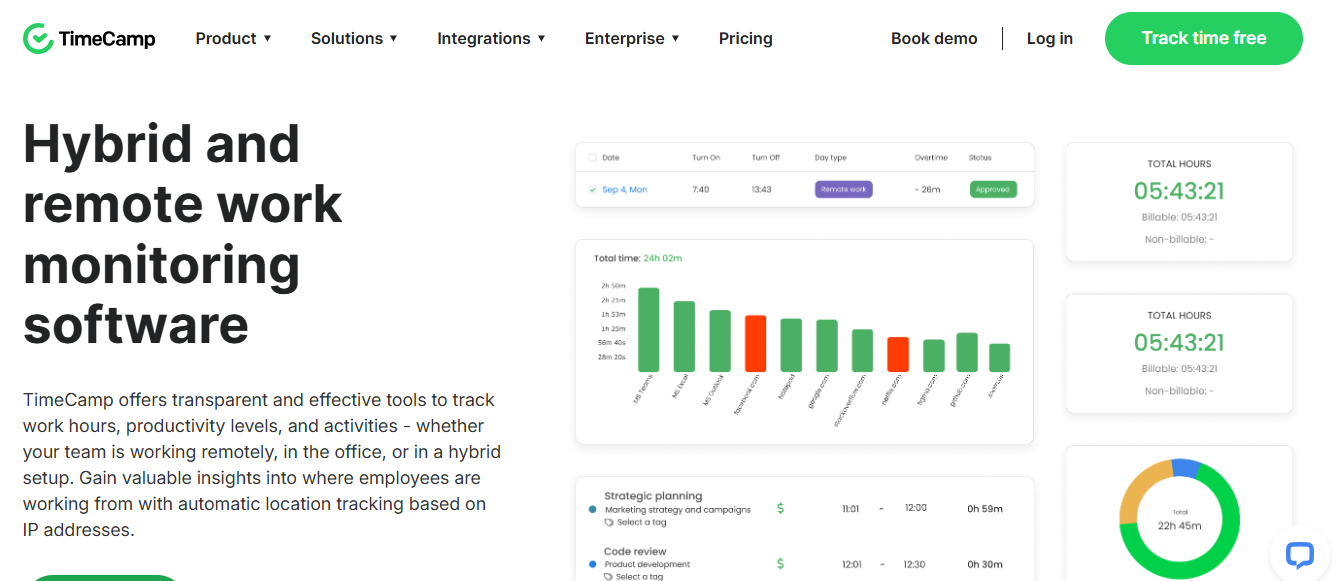Click the Turn Off time 13:43

coord(764,189)
